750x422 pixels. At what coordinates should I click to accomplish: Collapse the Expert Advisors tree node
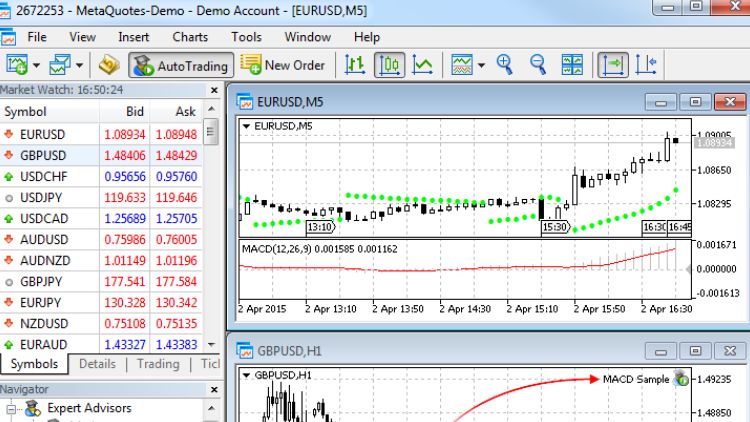tap(11, 409)
